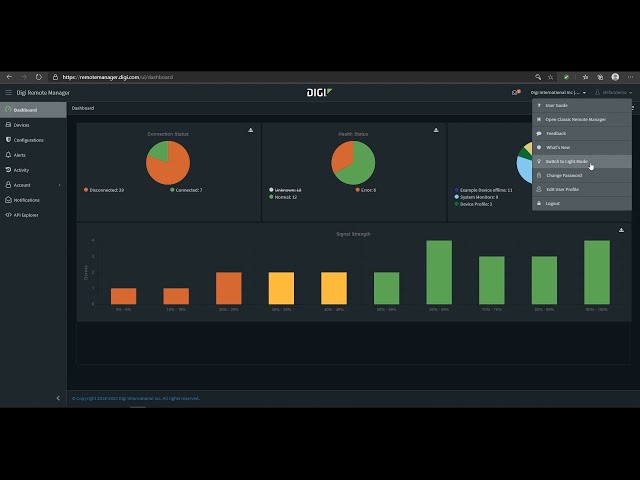640x480 pixels.
Task: Open Alerts in the sidebar
Action: [x=33, y=155]
